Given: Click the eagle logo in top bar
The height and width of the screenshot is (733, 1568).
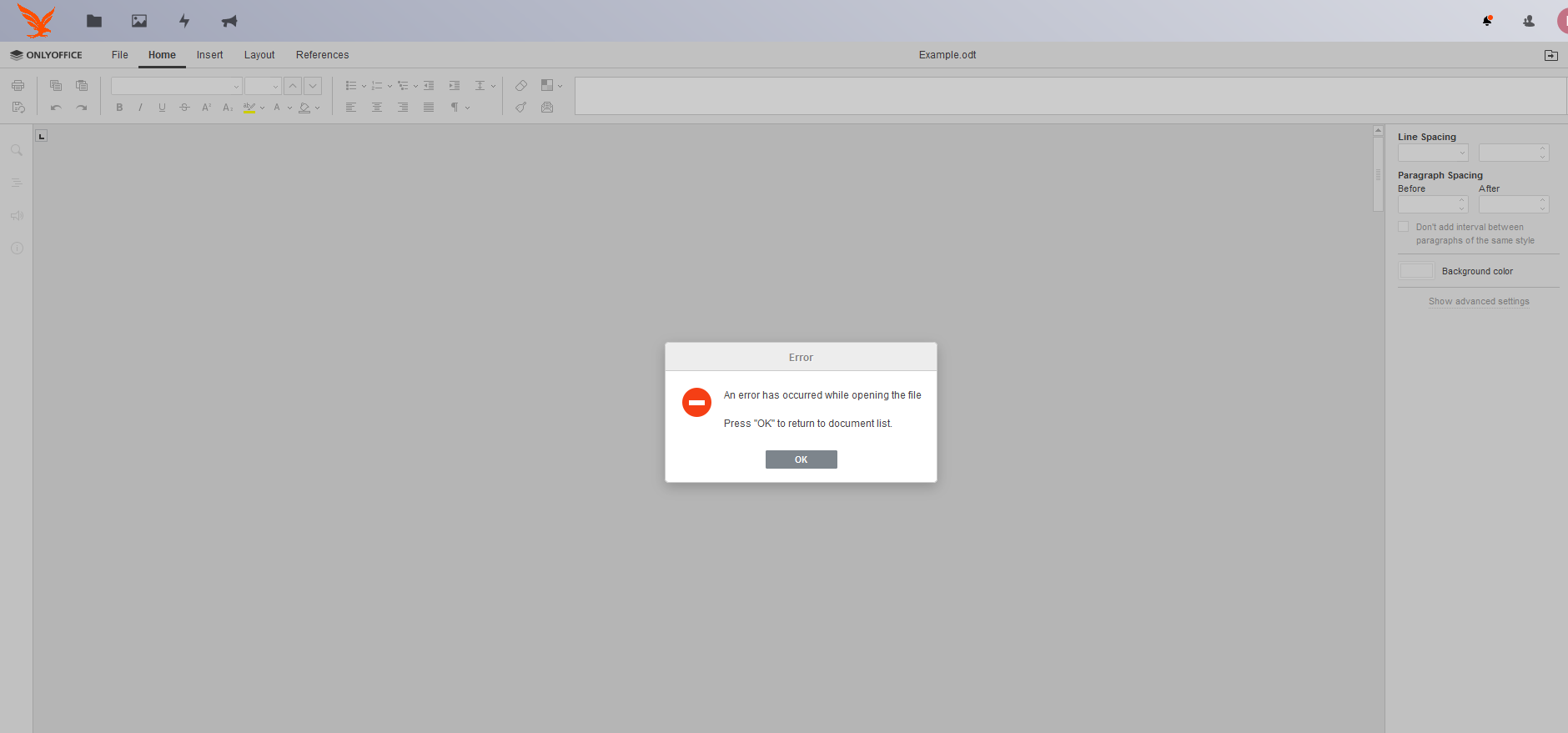Looking at the screenshot, I should click(x=37, y=21).
